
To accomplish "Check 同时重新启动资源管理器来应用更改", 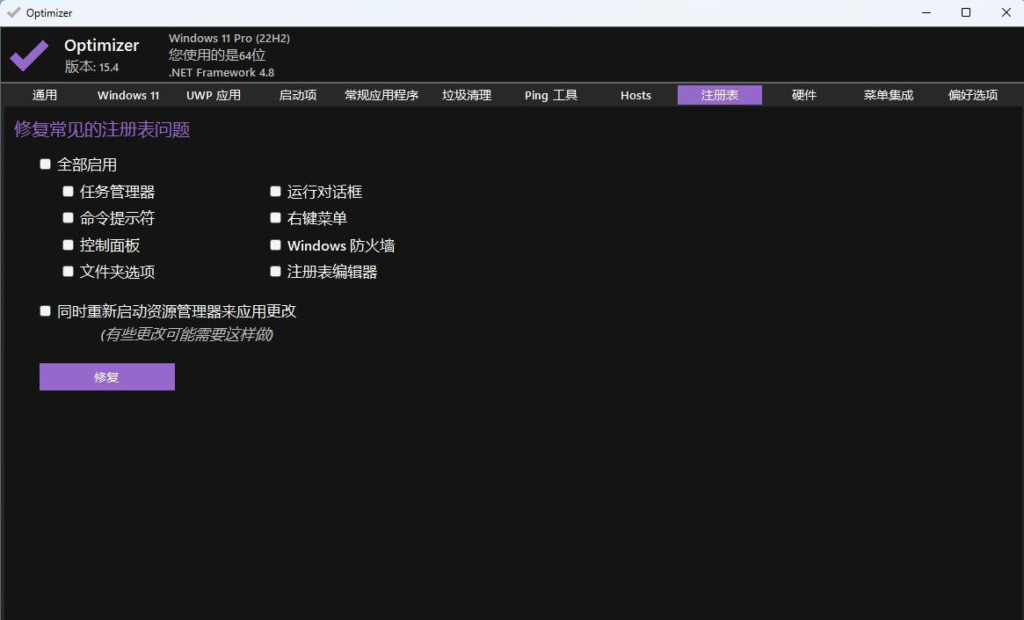I will coord(45,310).
